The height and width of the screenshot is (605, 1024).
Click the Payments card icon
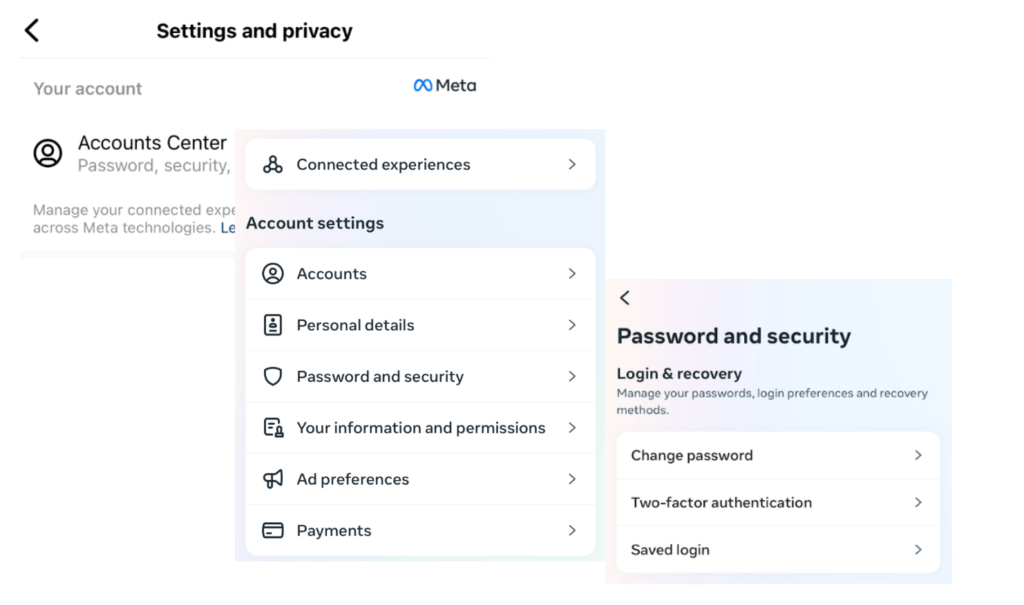271,530
